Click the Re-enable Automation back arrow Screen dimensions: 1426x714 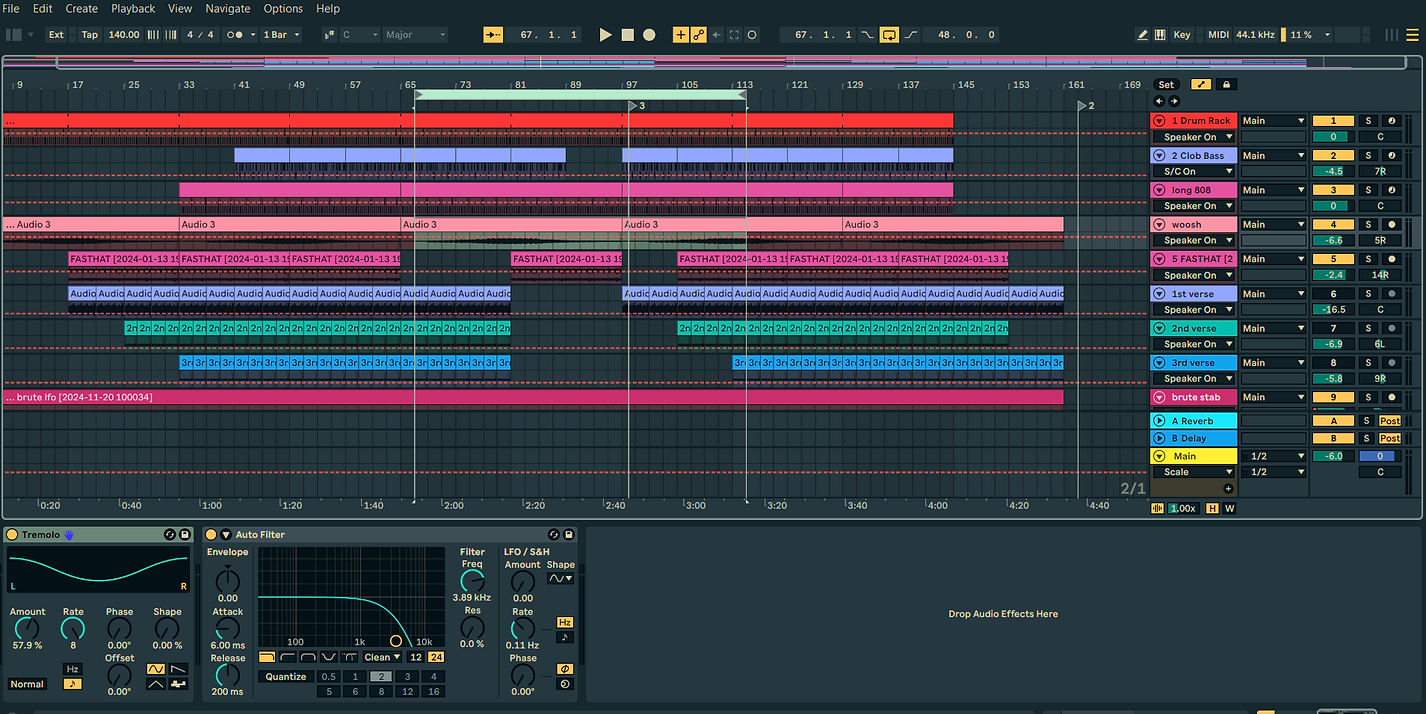(716, 35)
